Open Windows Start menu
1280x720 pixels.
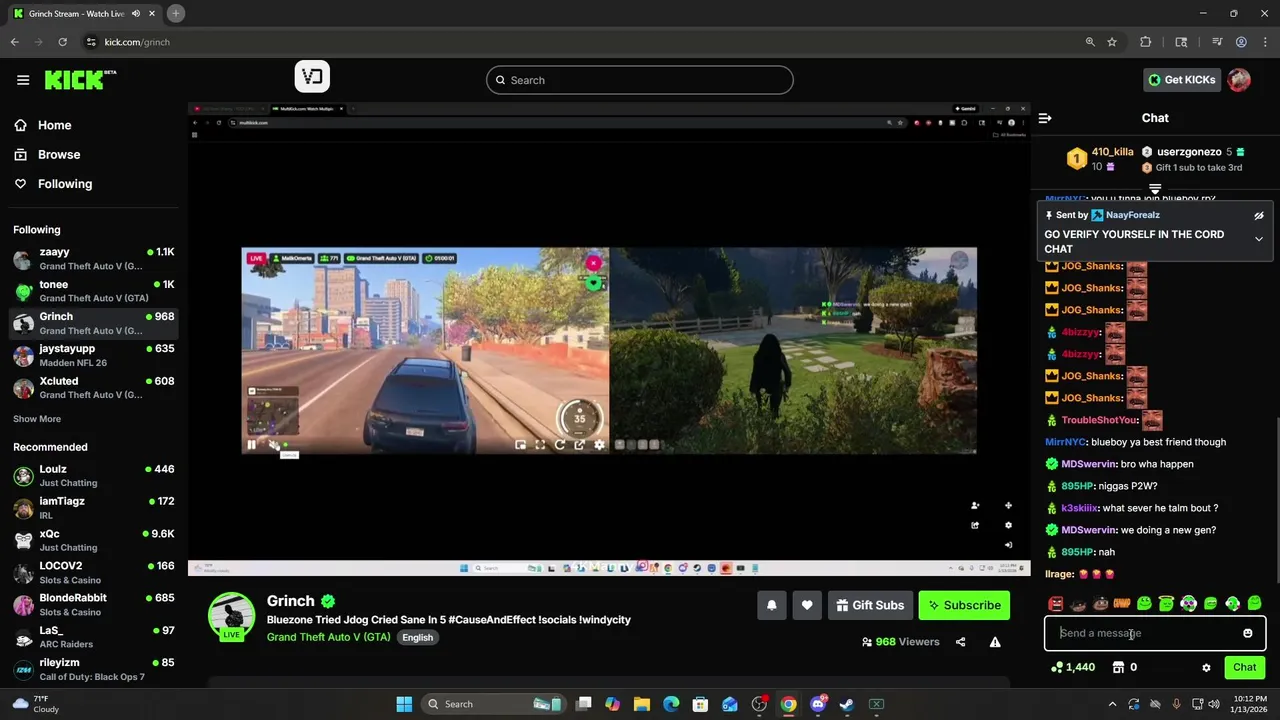click(x=404, y=704)
